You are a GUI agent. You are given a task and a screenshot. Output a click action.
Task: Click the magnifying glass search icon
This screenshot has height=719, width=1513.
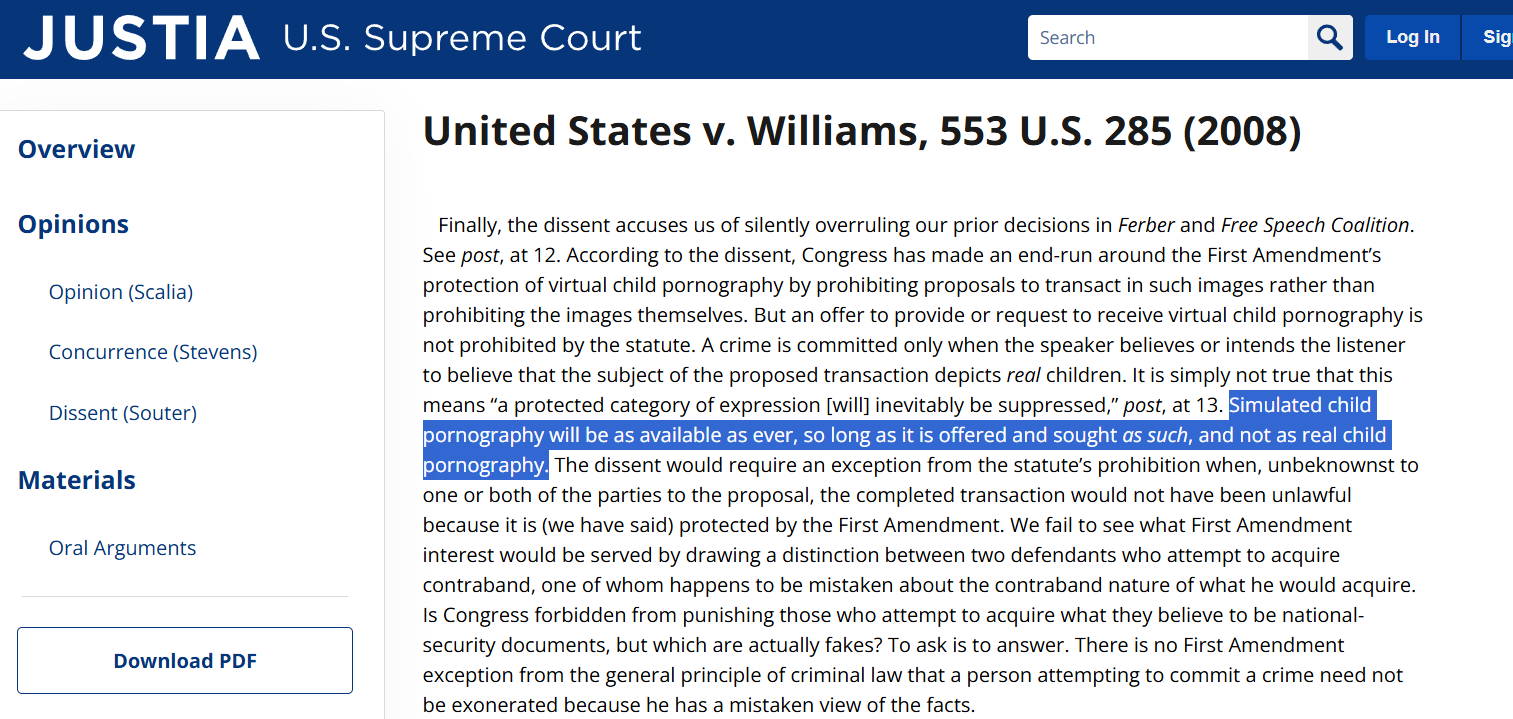[x=1330, y=38]
